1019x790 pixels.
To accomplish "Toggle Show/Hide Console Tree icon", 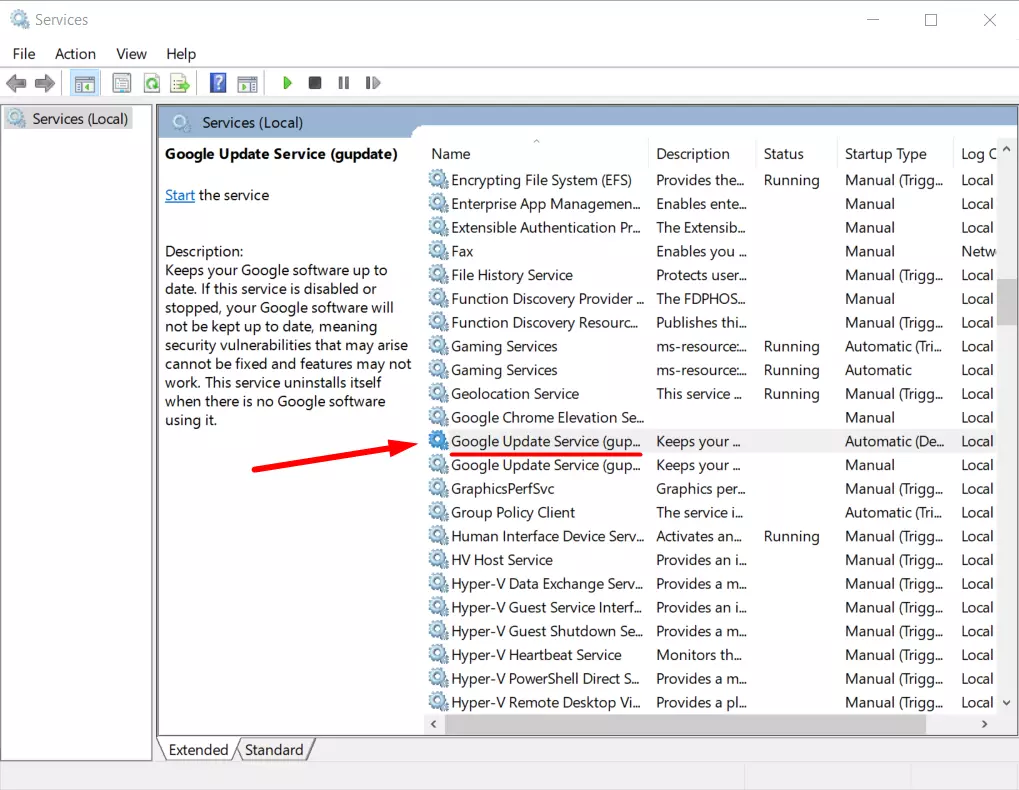I will point(84,83).
